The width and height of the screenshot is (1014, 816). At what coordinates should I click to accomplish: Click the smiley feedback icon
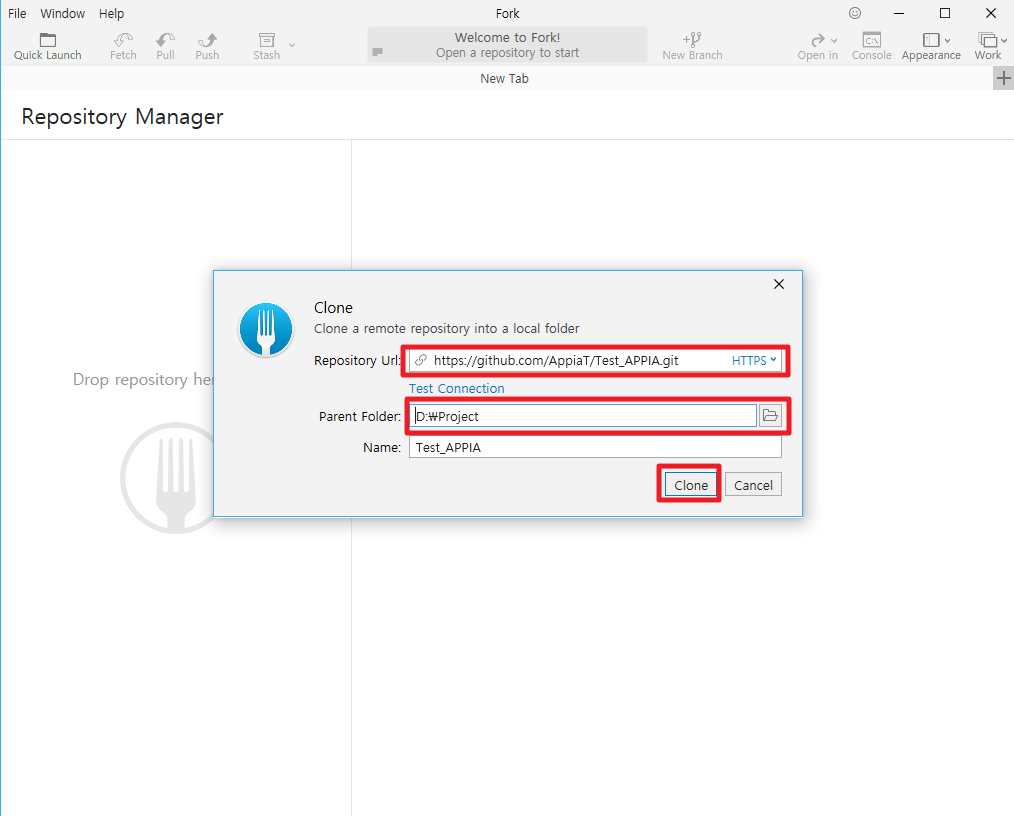(x=855, y=13)
